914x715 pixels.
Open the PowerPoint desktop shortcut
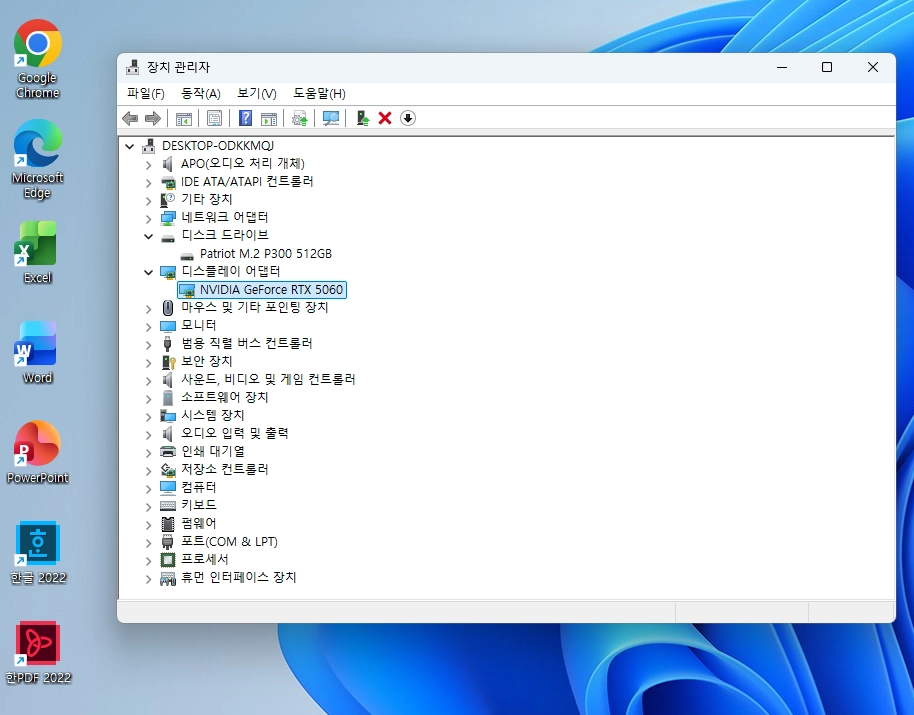click(x=38, y=453)
